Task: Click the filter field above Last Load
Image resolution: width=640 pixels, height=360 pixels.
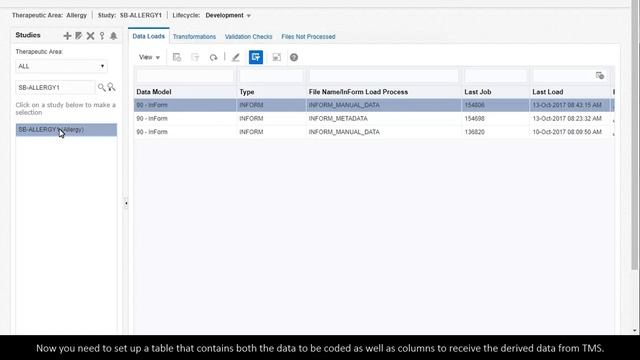Action: (563, 76)
